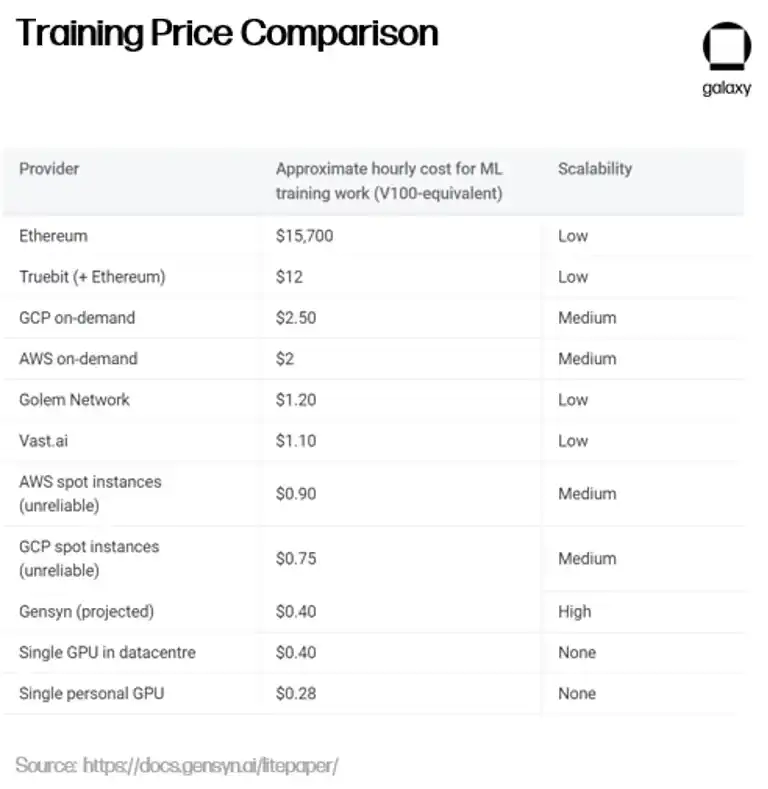Click the AWS on-demand provider cell

coord(78,359)
